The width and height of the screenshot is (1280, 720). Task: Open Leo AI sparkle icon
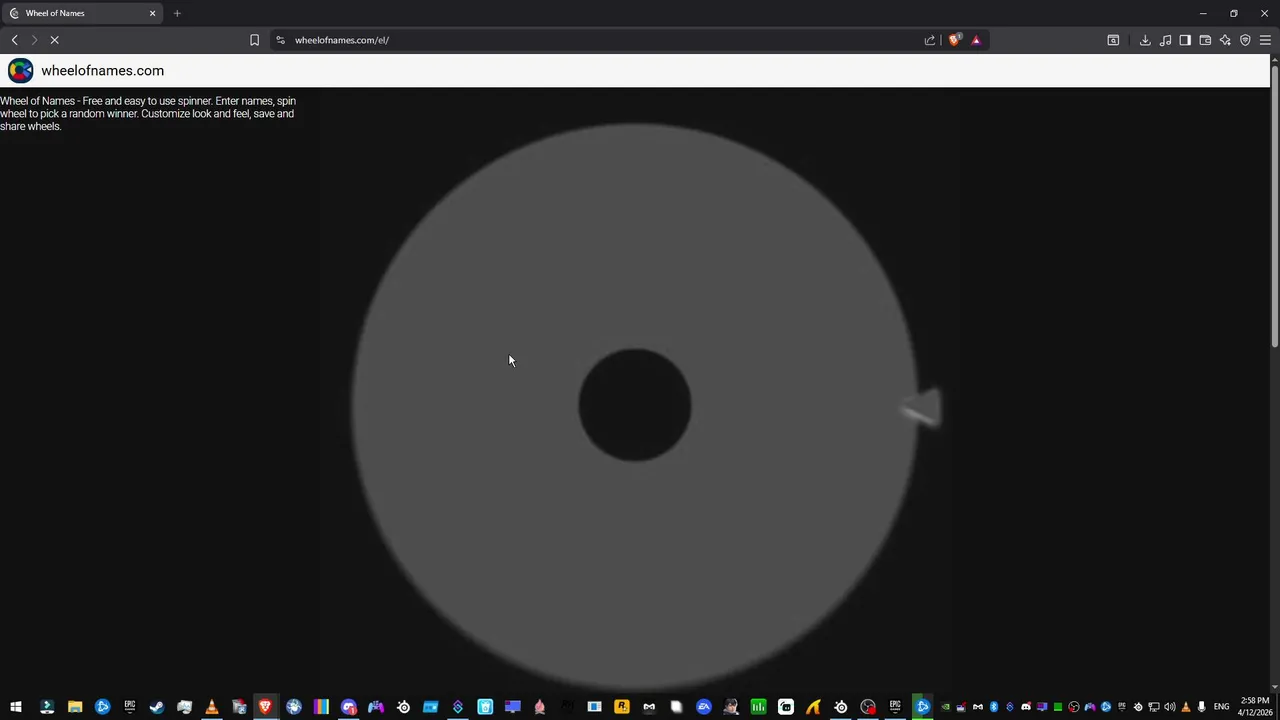click(1225, 40)
